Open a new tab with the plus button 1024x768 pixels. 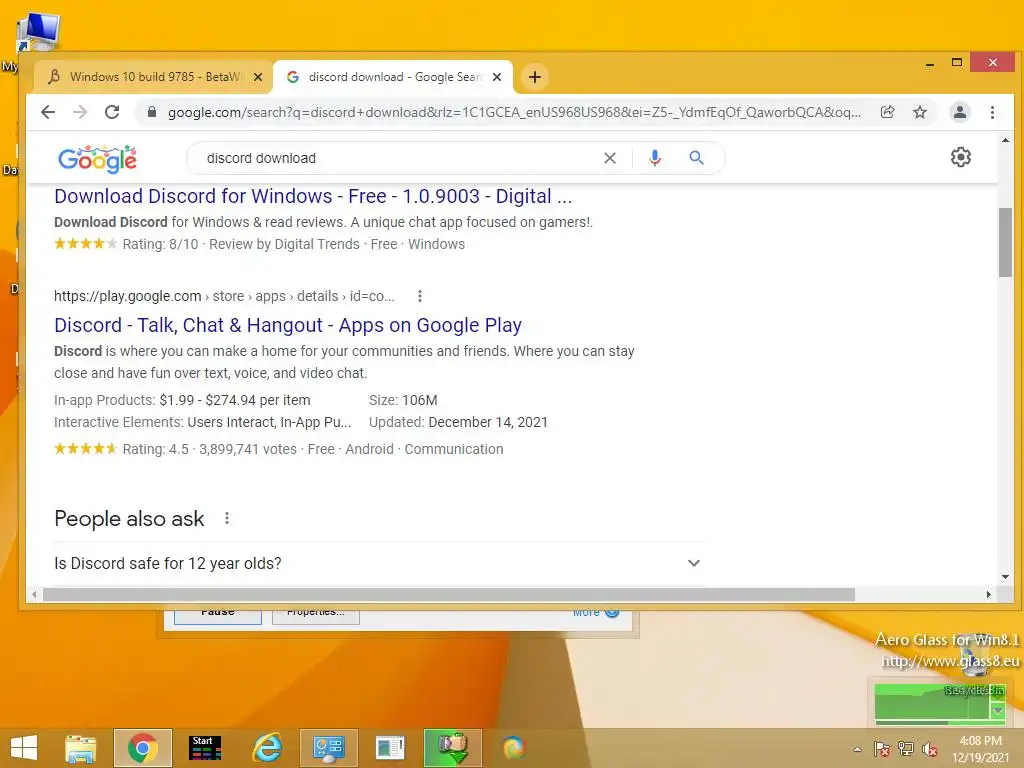(535, 77)
